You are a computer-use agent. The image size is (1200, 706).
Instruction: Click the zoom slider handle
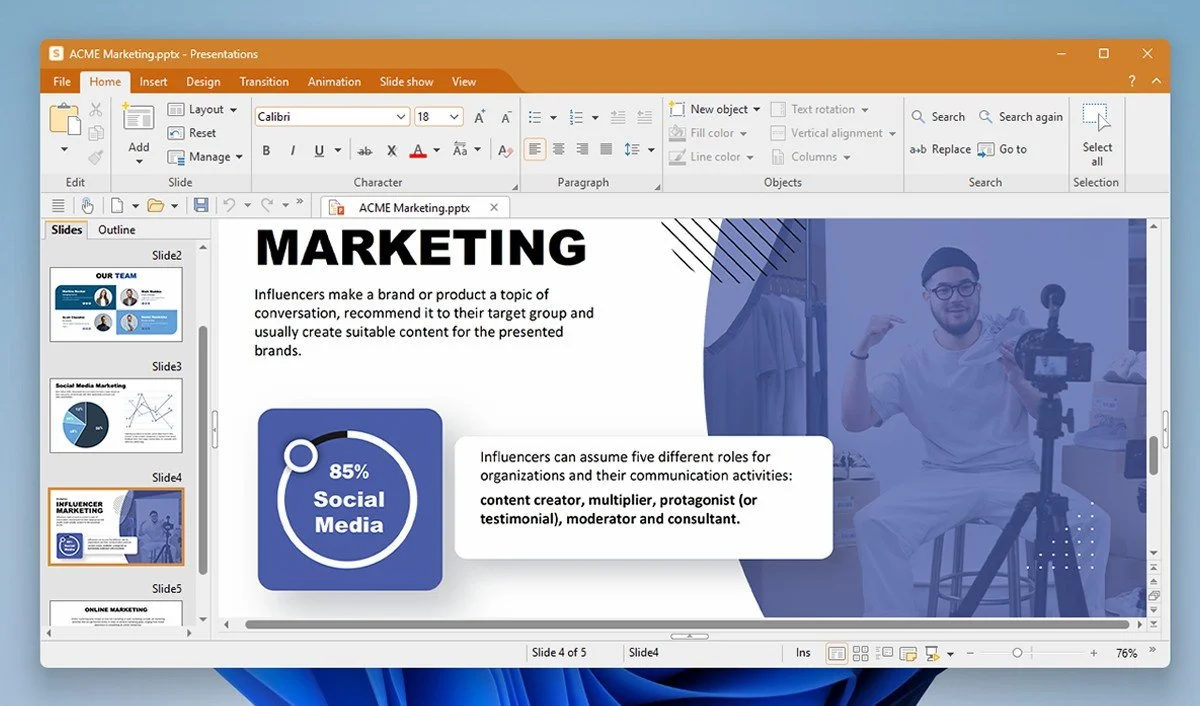[x=1017, y=653]
